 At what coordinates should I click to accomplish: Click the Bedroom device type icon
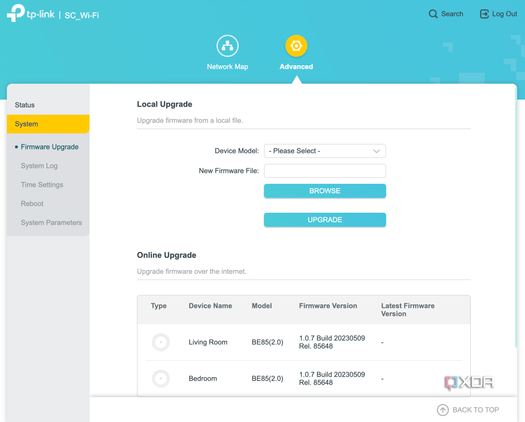[161, 378]
